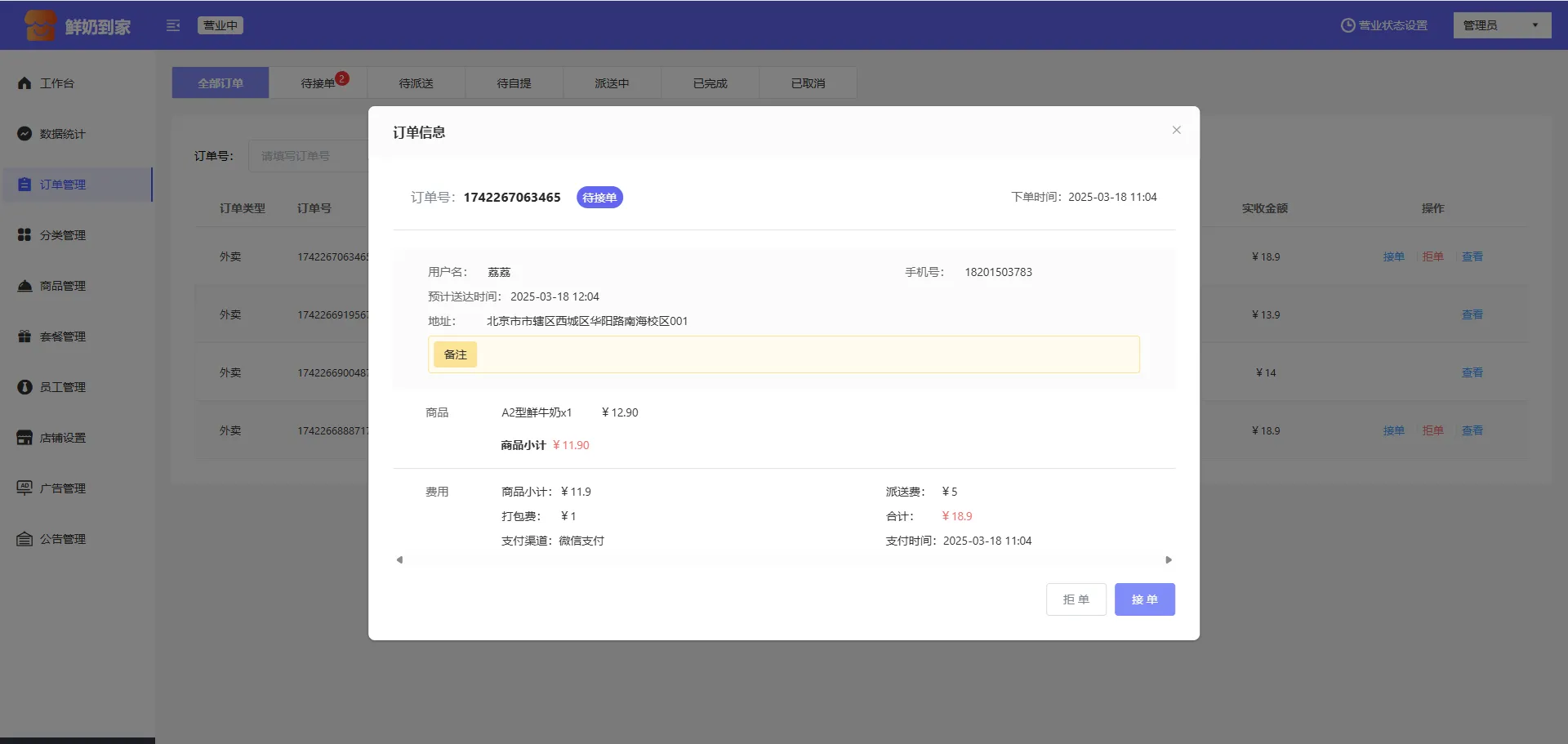Screen dimensions: 1568x744
Task: Click the 订单号 search input field
Action: 309,156
